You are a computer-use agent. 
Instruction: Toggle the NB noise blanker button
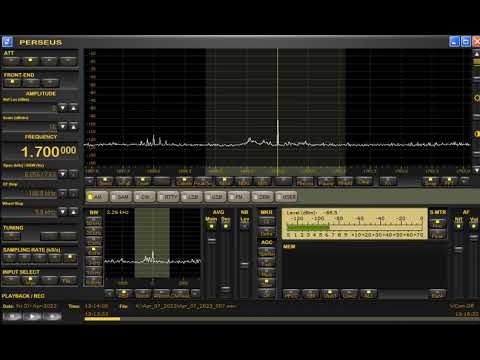click(x=244, y=227)
